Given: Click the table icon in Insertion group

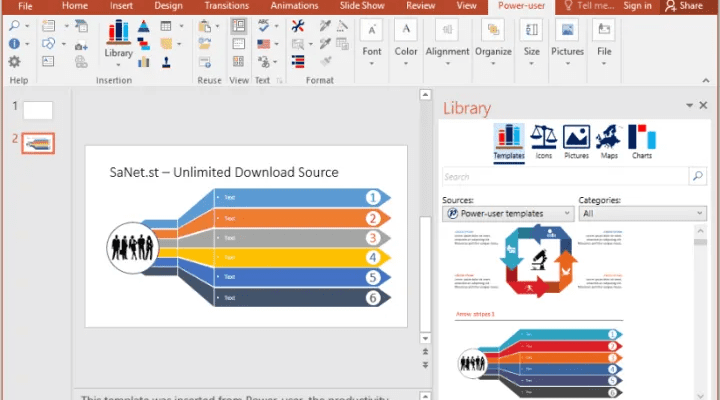Looking at the screenshot, I should pos(166,26).
